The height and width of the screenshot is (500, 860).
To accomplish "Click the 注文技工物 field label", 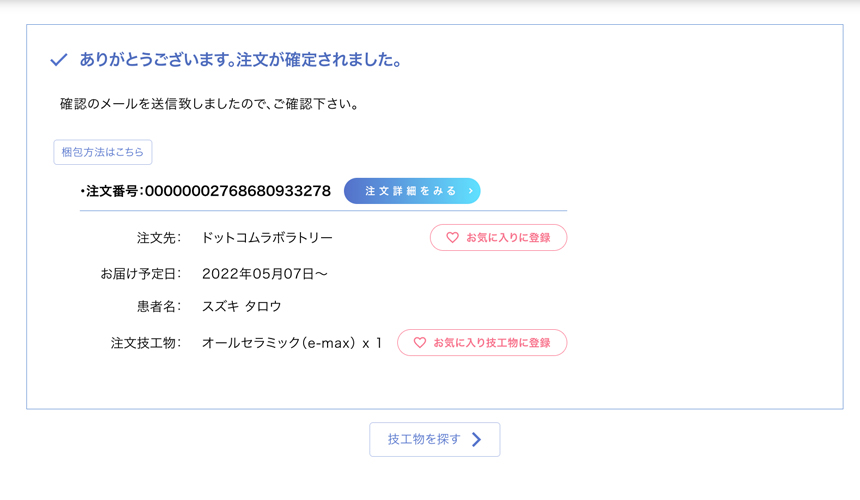I will (x=146, y=343).
